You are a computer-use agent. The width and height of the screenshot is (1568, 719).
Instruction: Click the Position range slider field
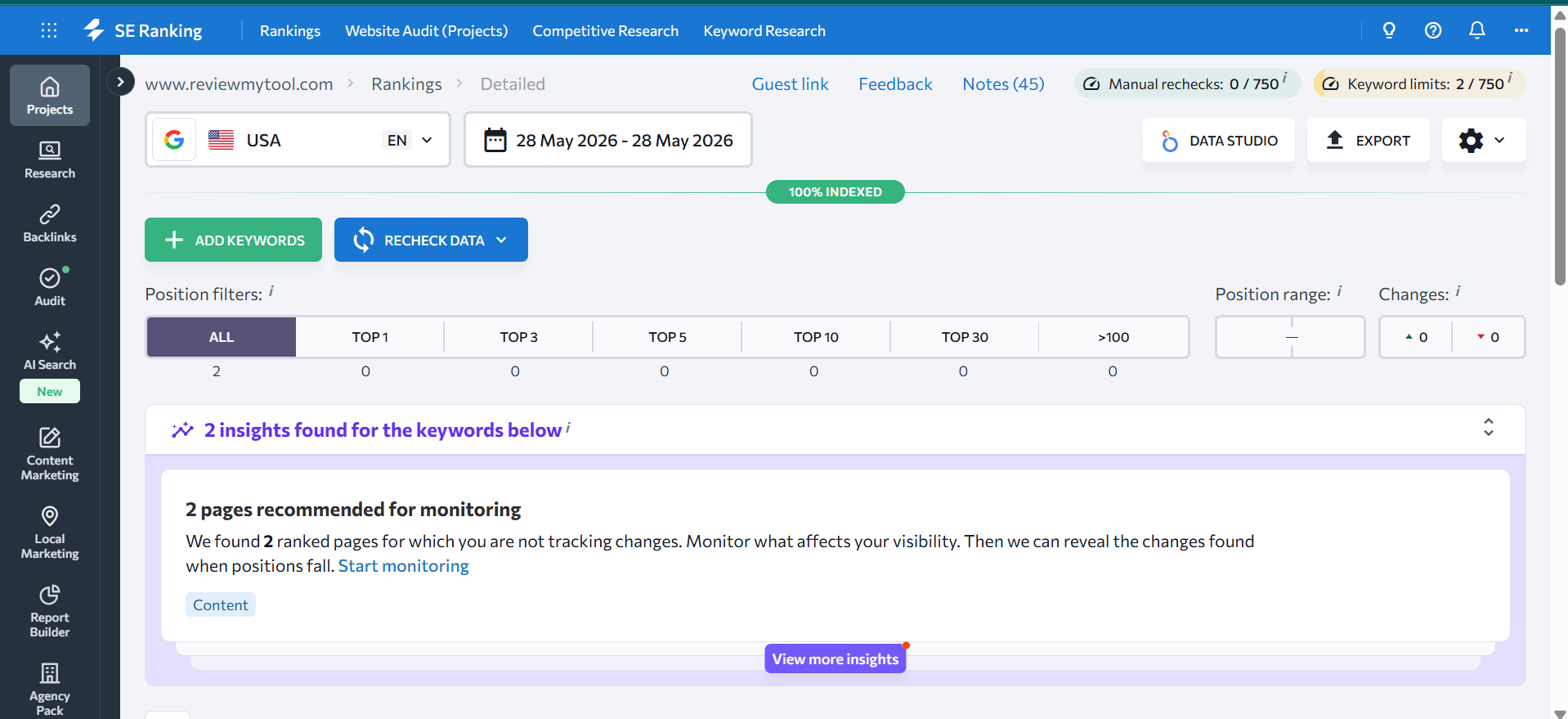(1290, 337)
